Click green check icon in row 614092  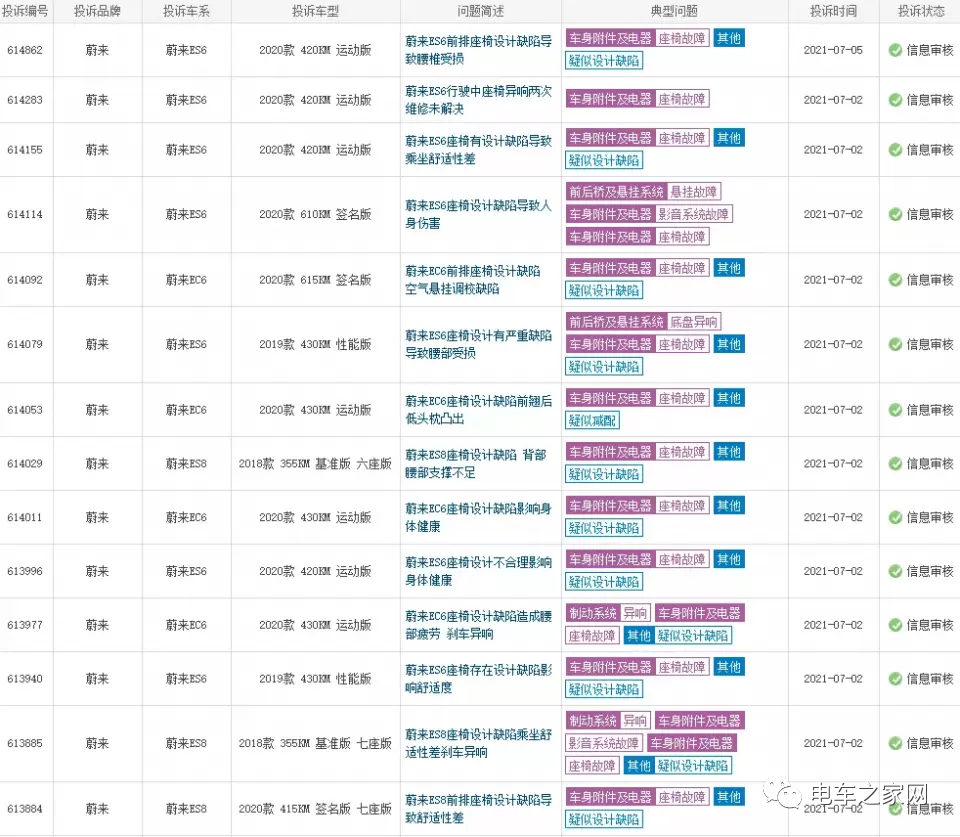click(895, 280)
